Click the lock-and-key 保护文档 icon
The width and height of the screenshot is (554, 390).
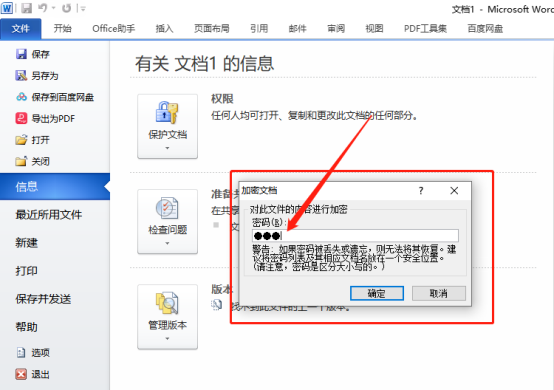[x=167, y=113]
